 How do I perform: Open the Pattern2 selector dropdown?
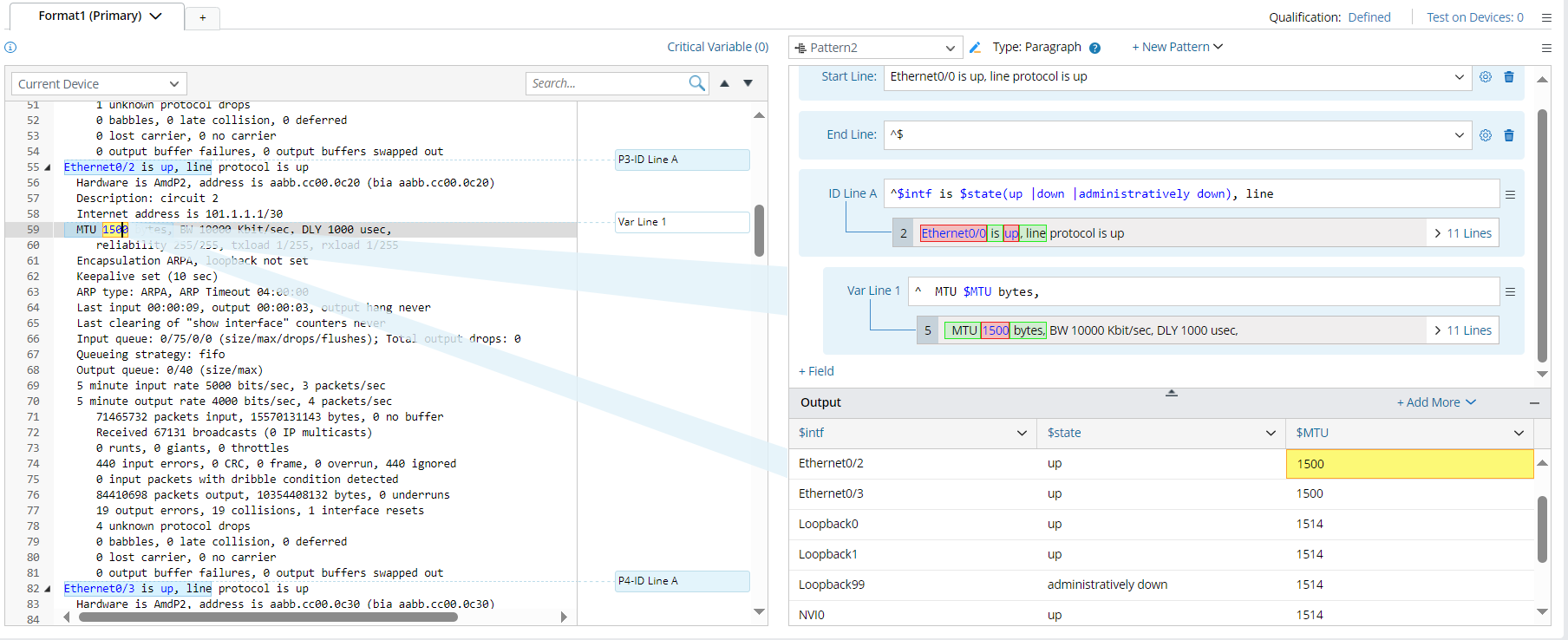[x=874, y=48]
